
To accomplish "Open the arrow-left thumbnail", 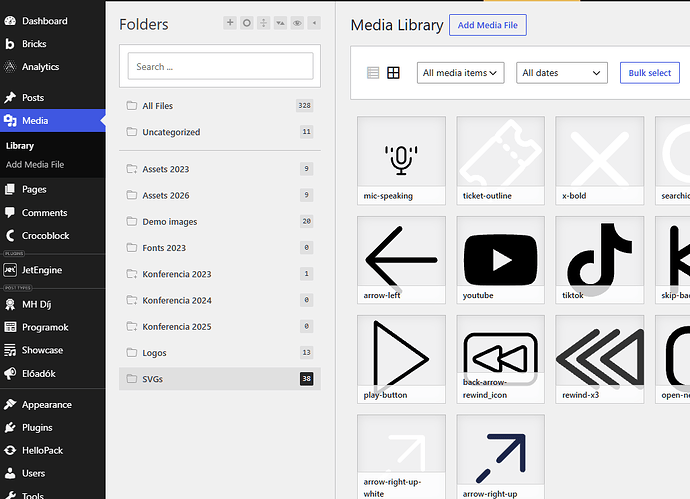I will 401,260.
